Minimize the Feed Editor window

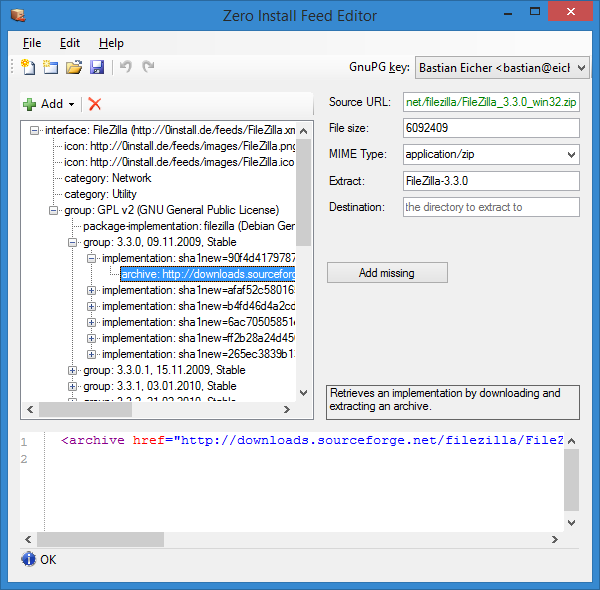[x=508, y=13]
